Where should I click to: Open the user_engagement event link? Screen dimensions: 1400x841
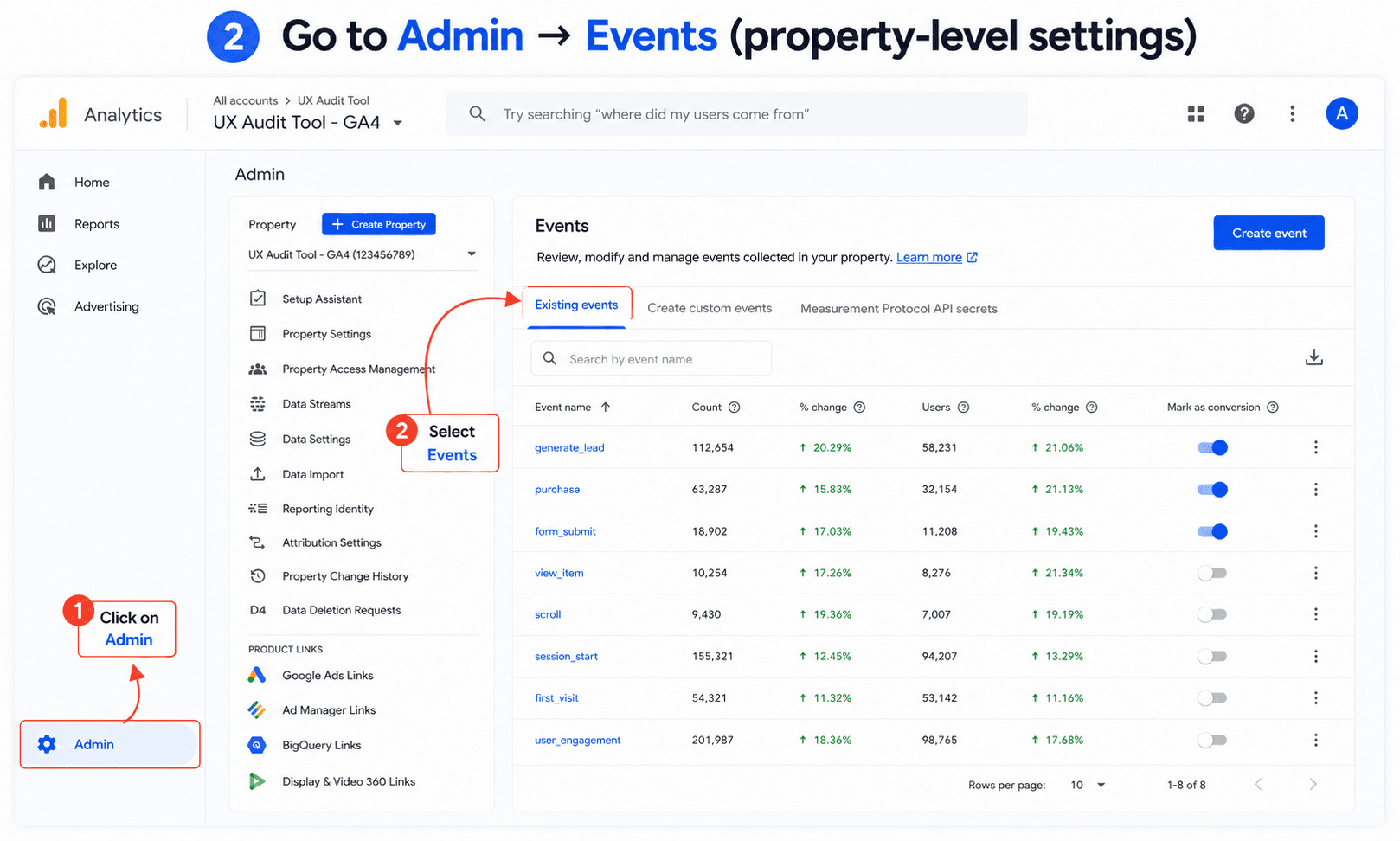coord(578,741)
